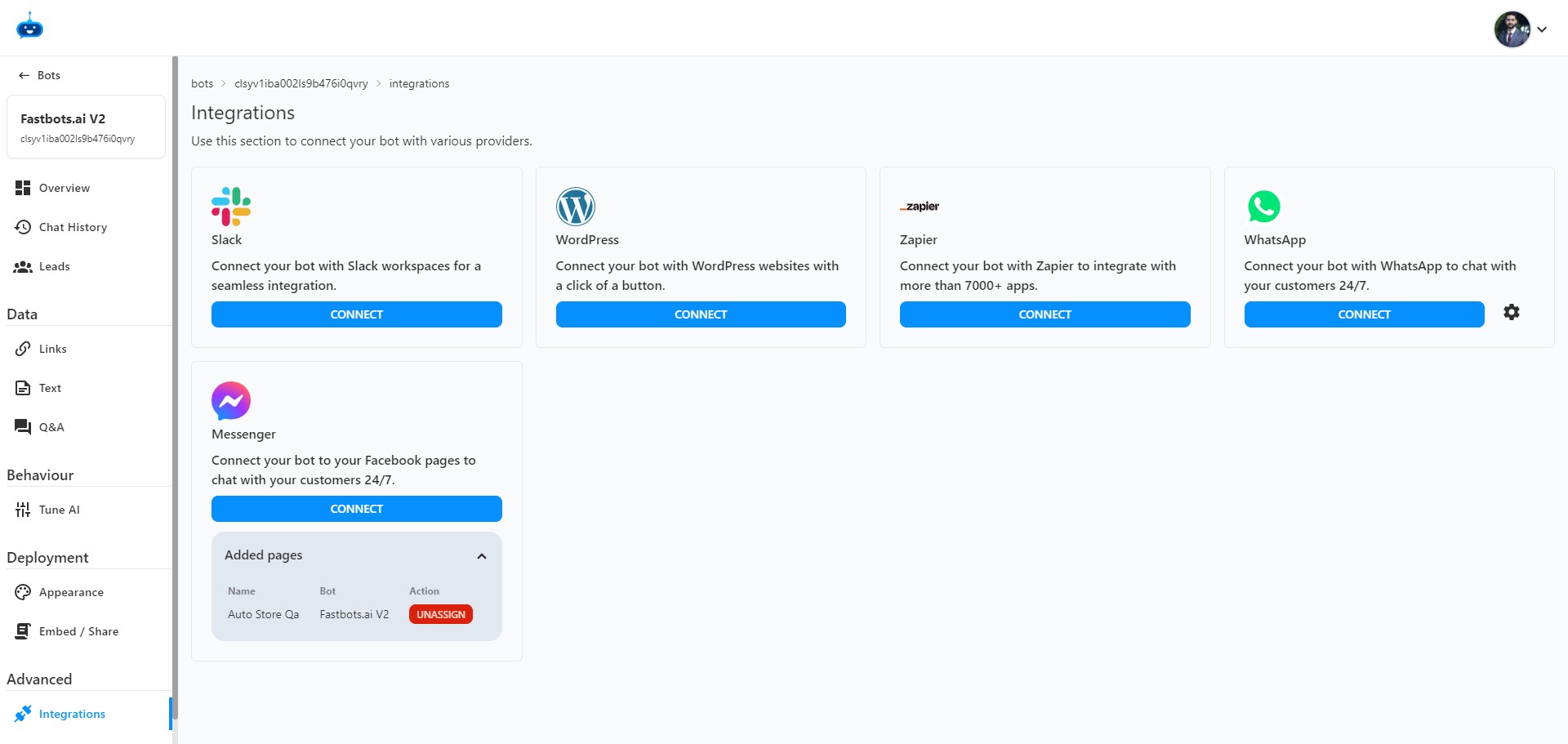Click the Zapier logo
This screenshot has width=1568, height=744.
pyautogui.click(x=920, y=207)
